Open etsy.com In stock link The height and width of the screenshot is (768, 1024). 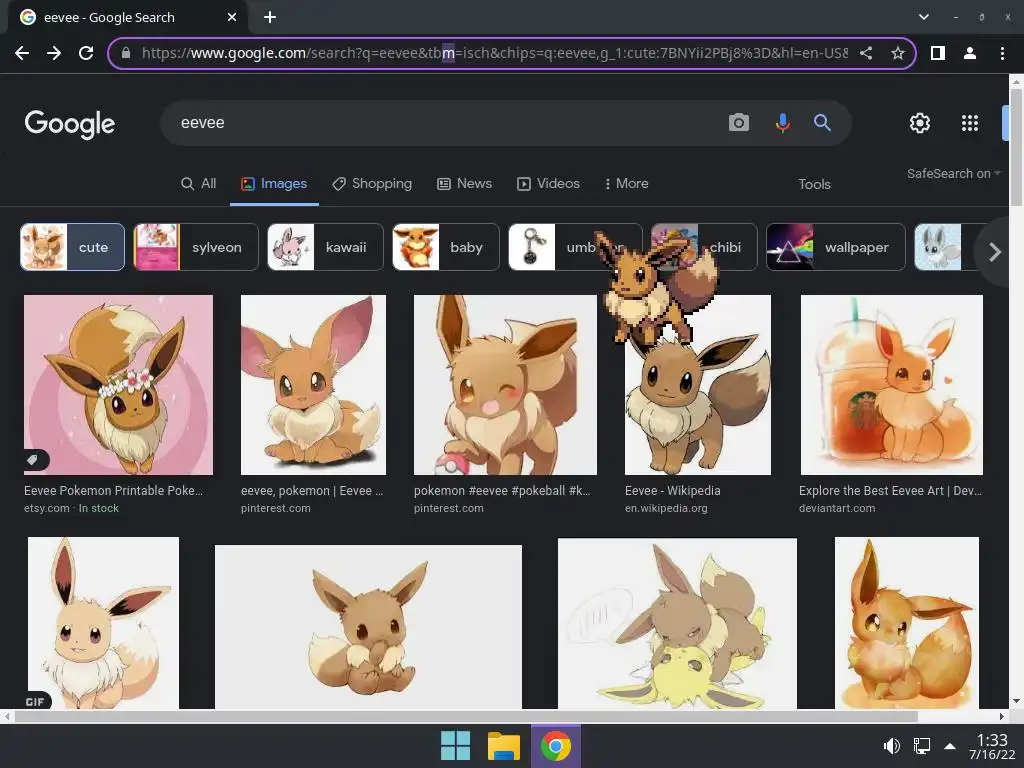click(71, 508)
